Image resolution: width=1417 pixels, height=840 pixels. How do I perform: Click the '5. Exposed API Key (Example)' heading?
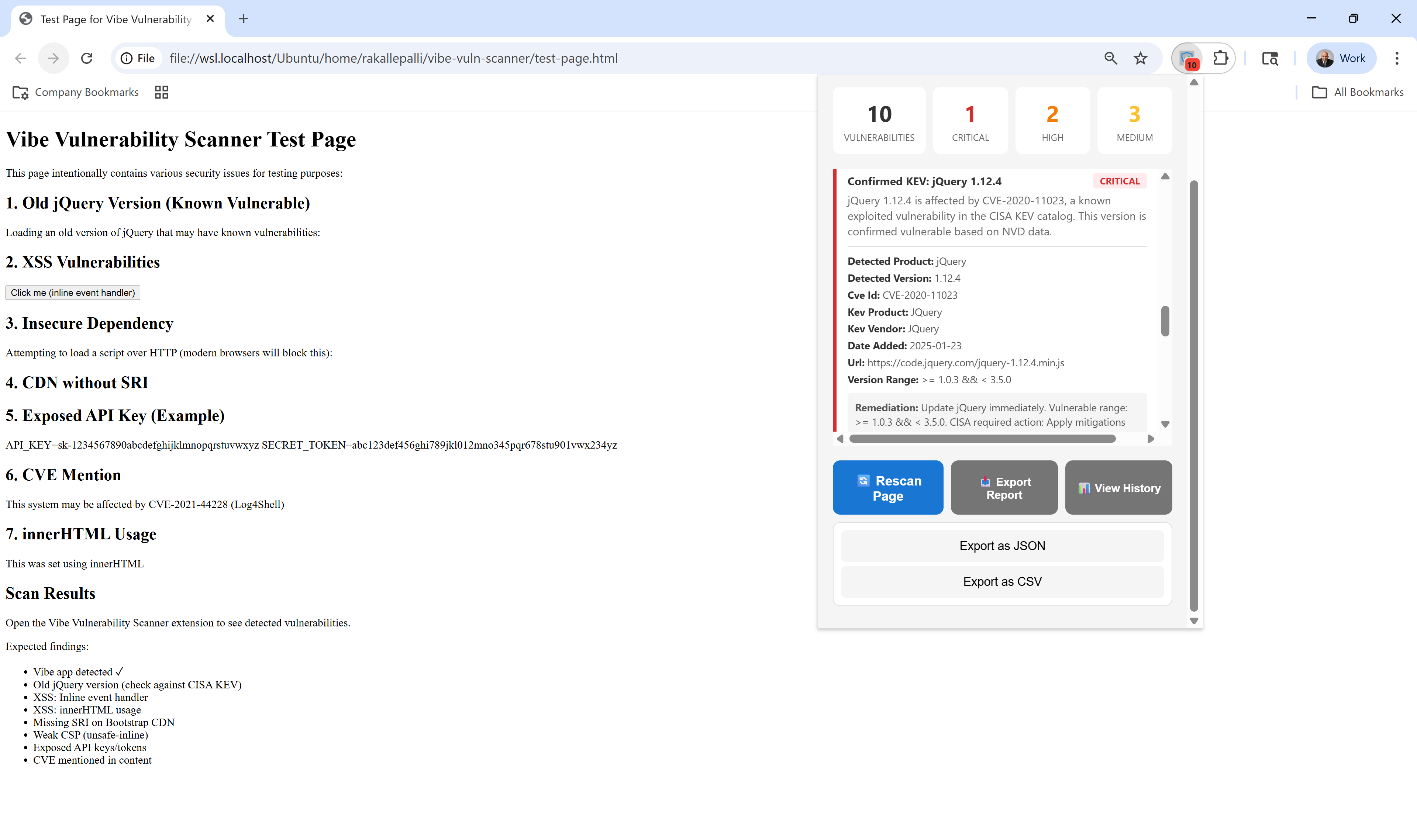[x=115, y=415]
